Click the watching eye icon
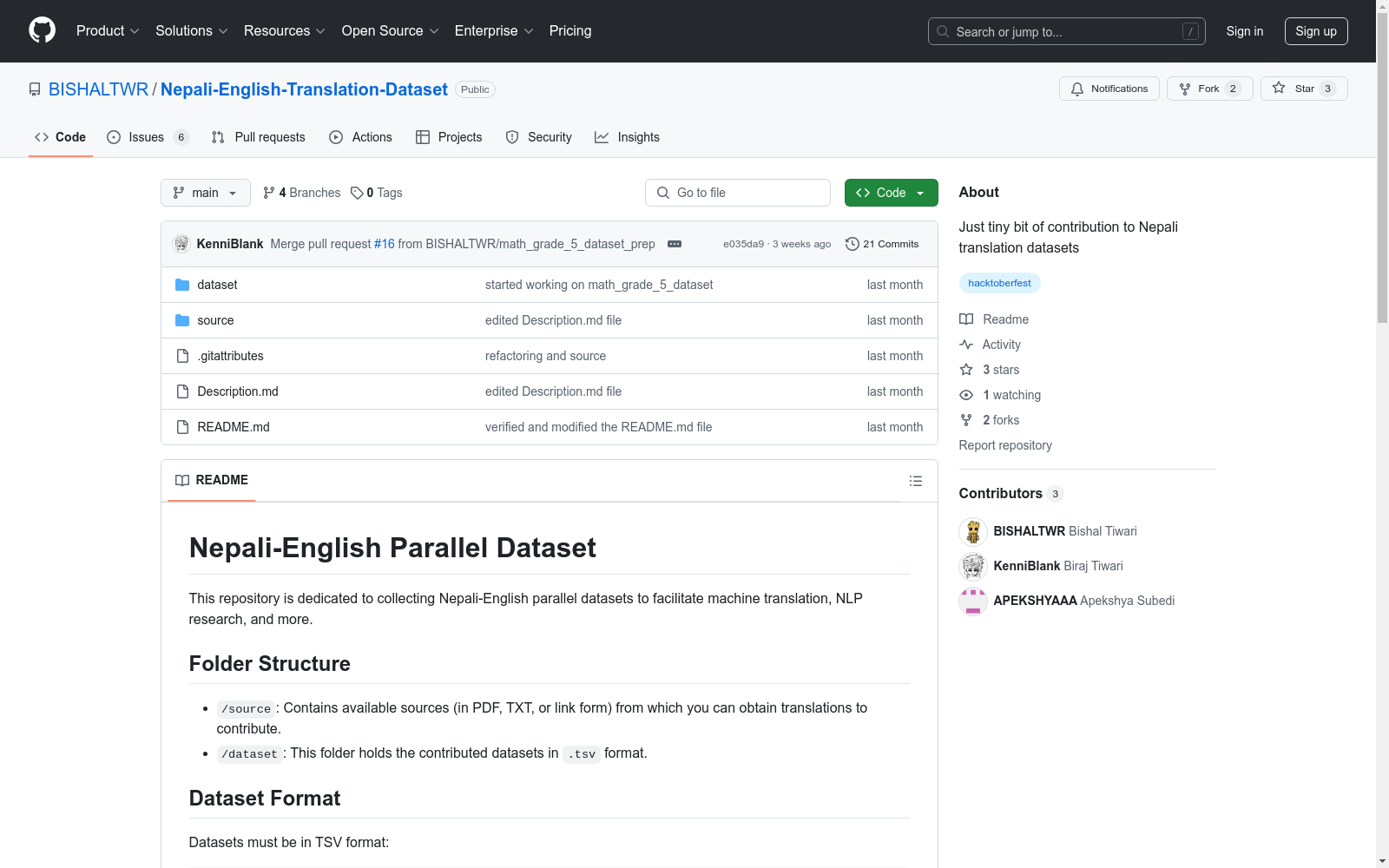 (x=966, y=395)
